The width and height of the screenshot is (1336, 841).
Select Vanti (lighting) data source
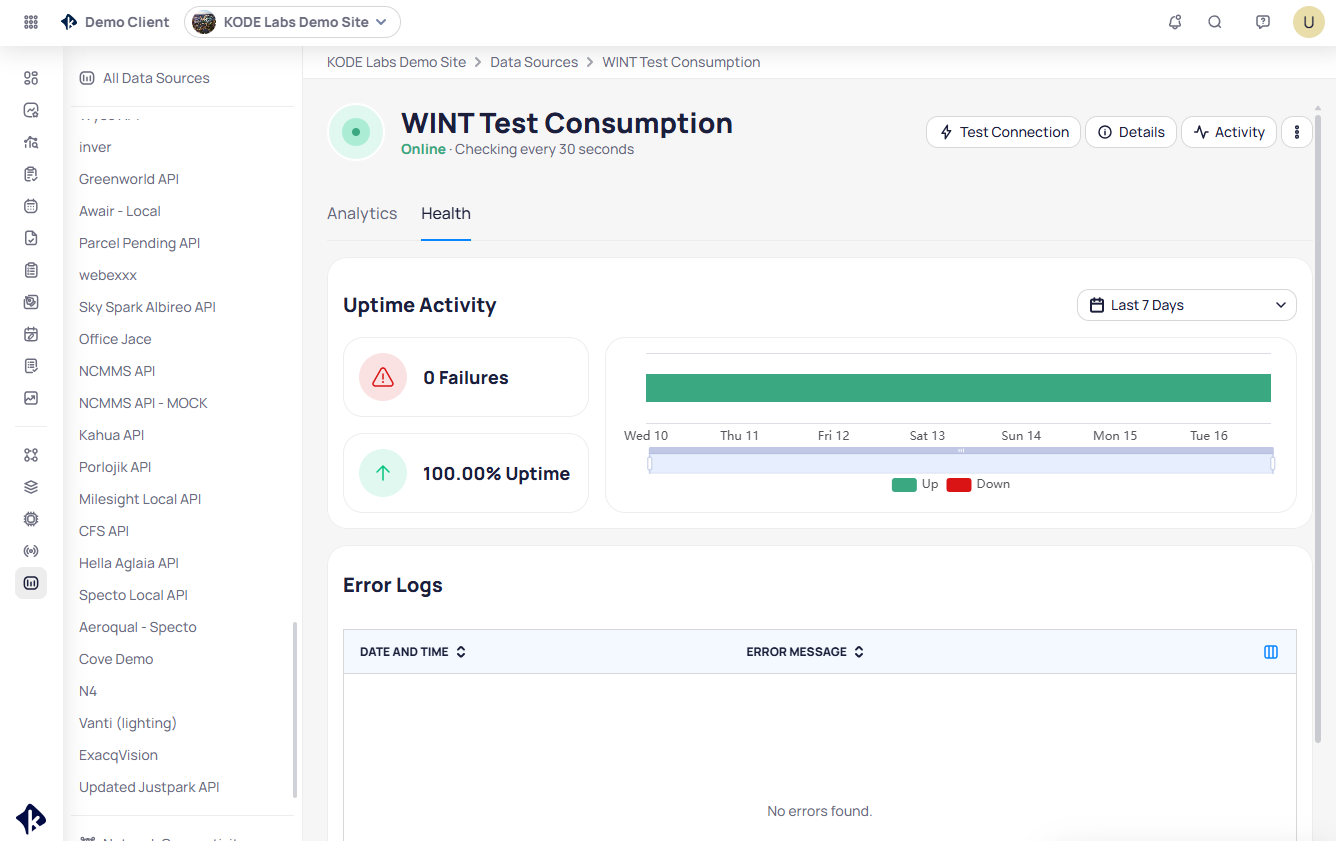click(x=128, y=723)
